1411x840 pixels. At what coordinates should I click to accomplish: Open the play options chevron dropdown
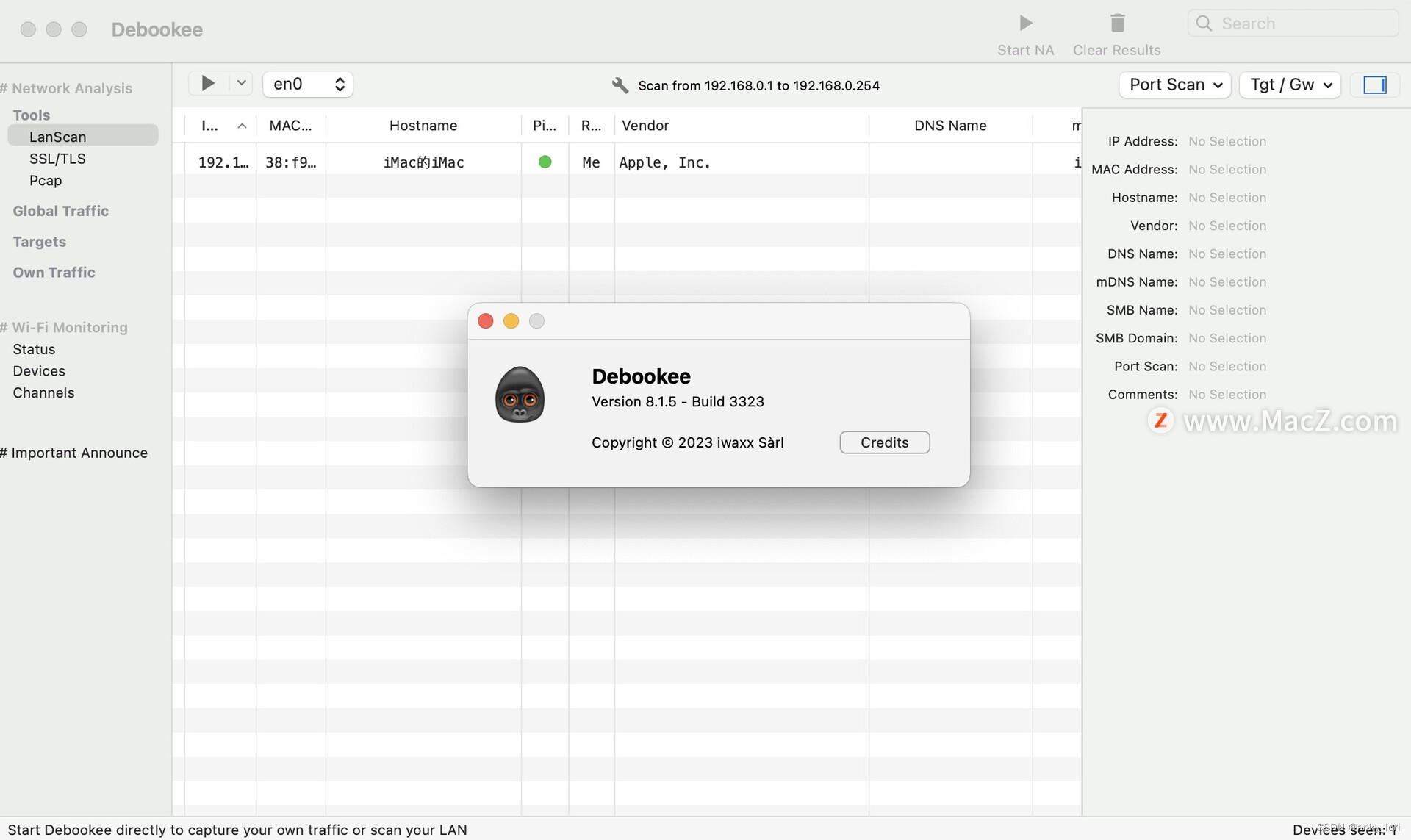pos(241,84)
